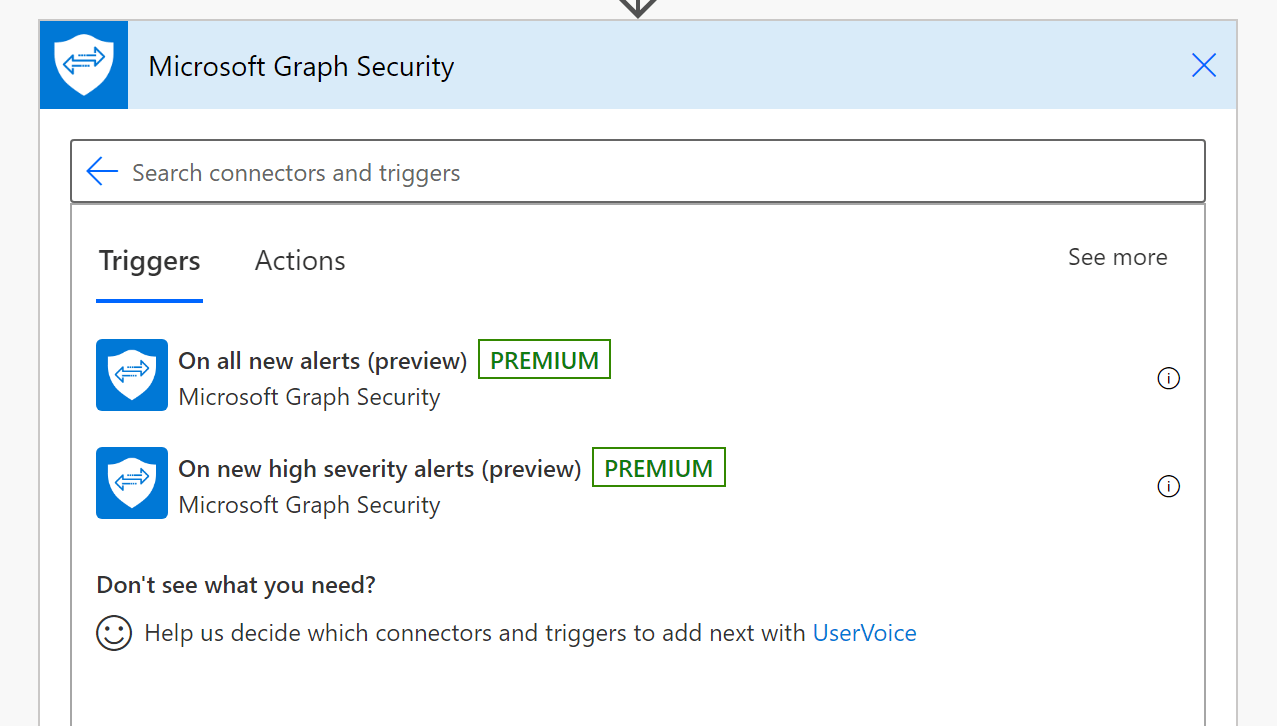Click the smiley face feedback icon
This screenshot has height=726, width=1277.
tap(114, 633)
